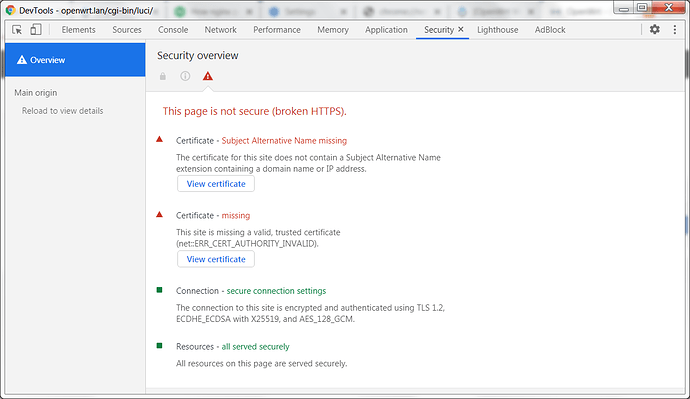Viewport: 690px width, 399px height.
Task: Activate the inspect element picker icon
Action: click(x=17, y=29)
